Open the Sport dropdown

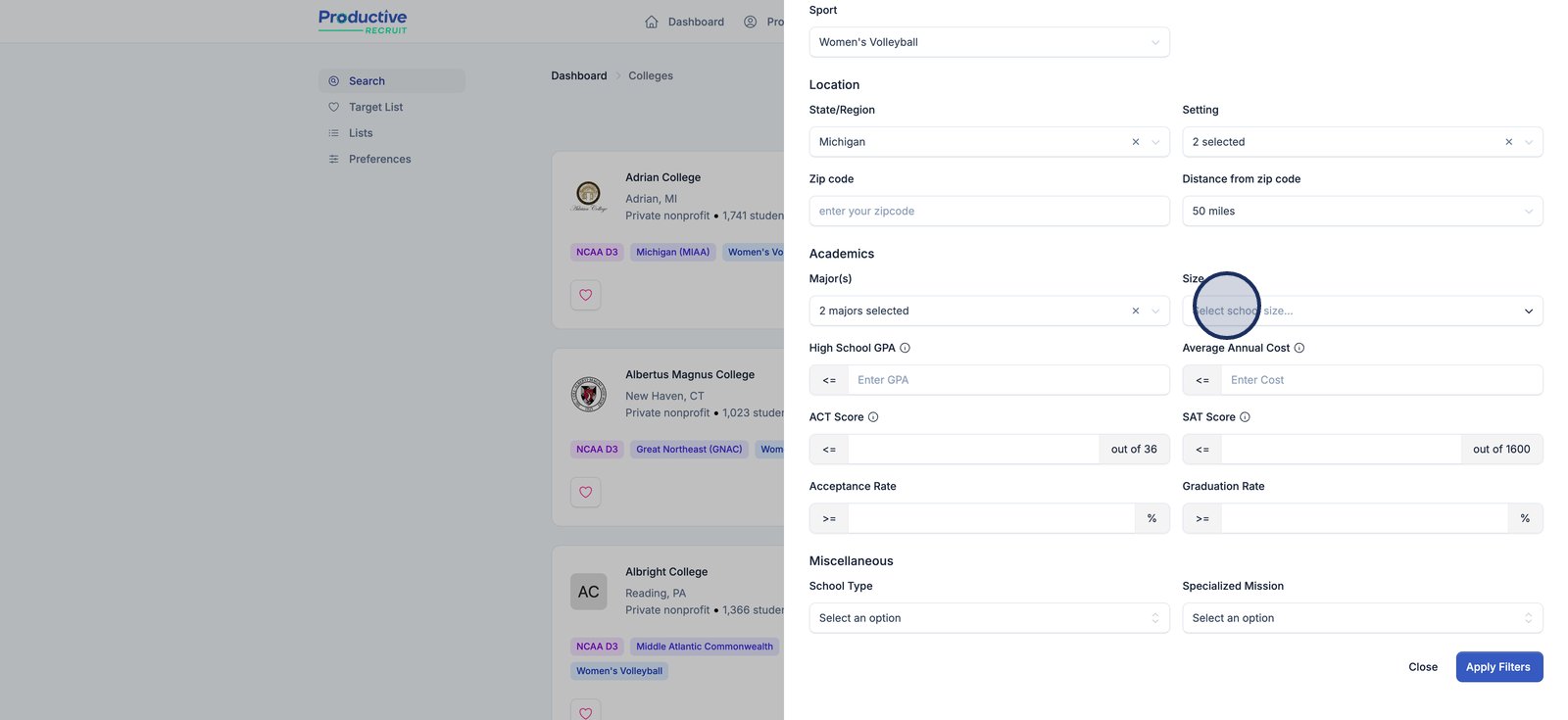pyautogui.click(x=989, y=42)
